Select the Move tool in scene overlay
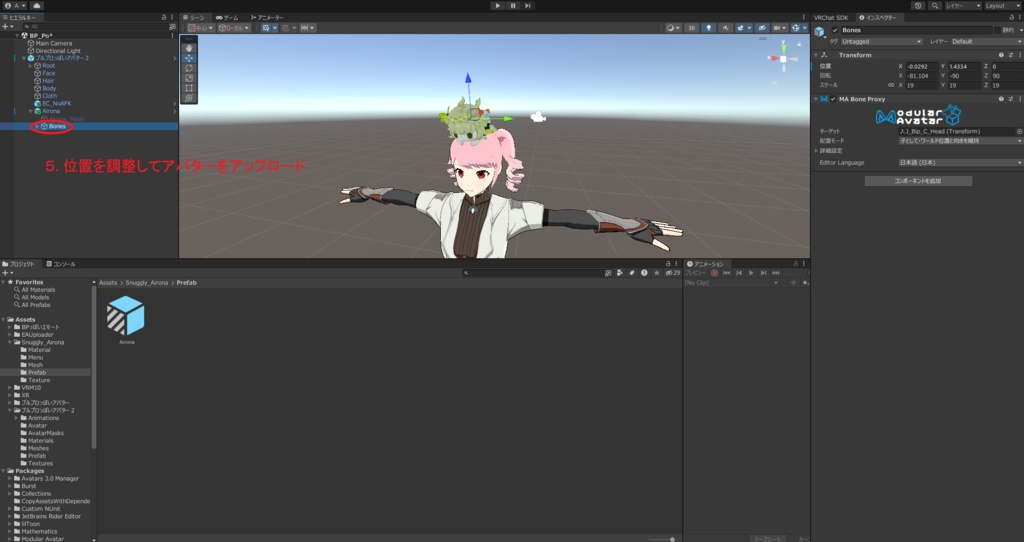This screenshot has height=542, width=1024. (189, 58)
